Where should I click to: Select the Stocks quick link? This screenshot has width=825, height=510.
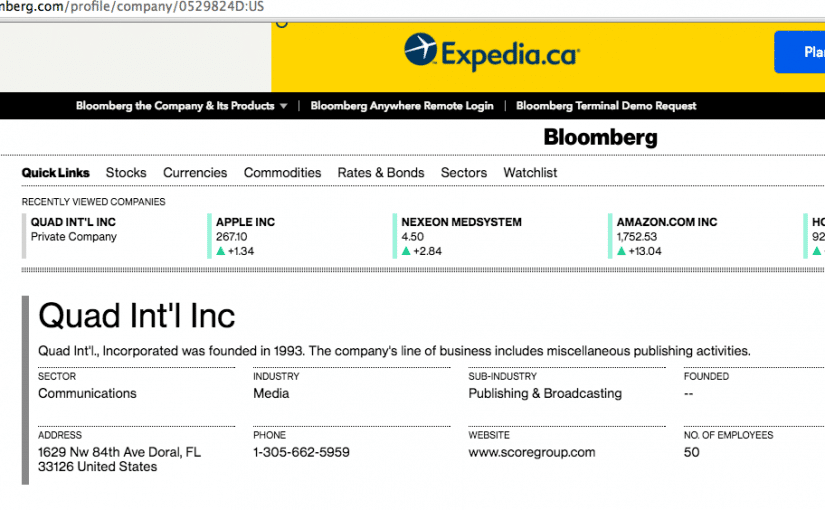click(x=126, y=173)
